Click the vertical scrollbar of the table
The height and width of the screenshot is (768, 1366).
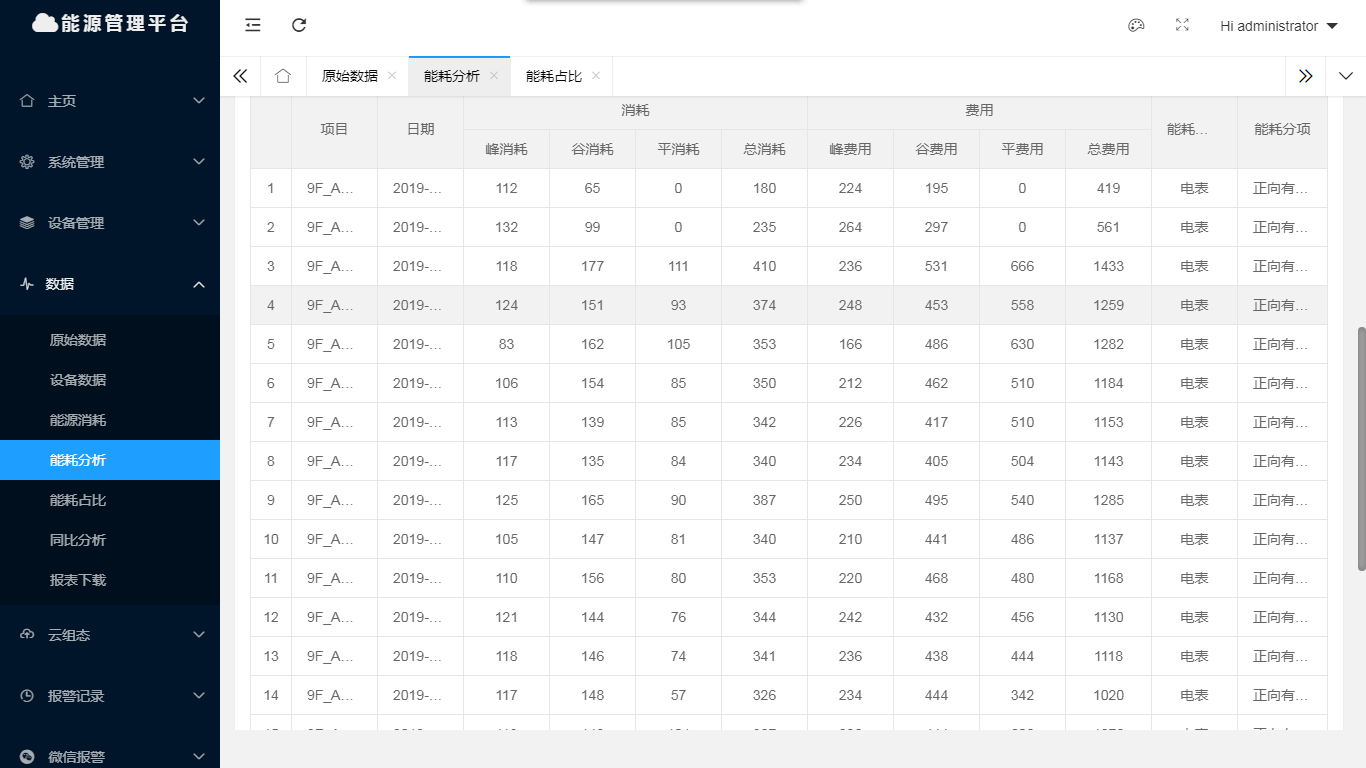(x=1360, y=448)
